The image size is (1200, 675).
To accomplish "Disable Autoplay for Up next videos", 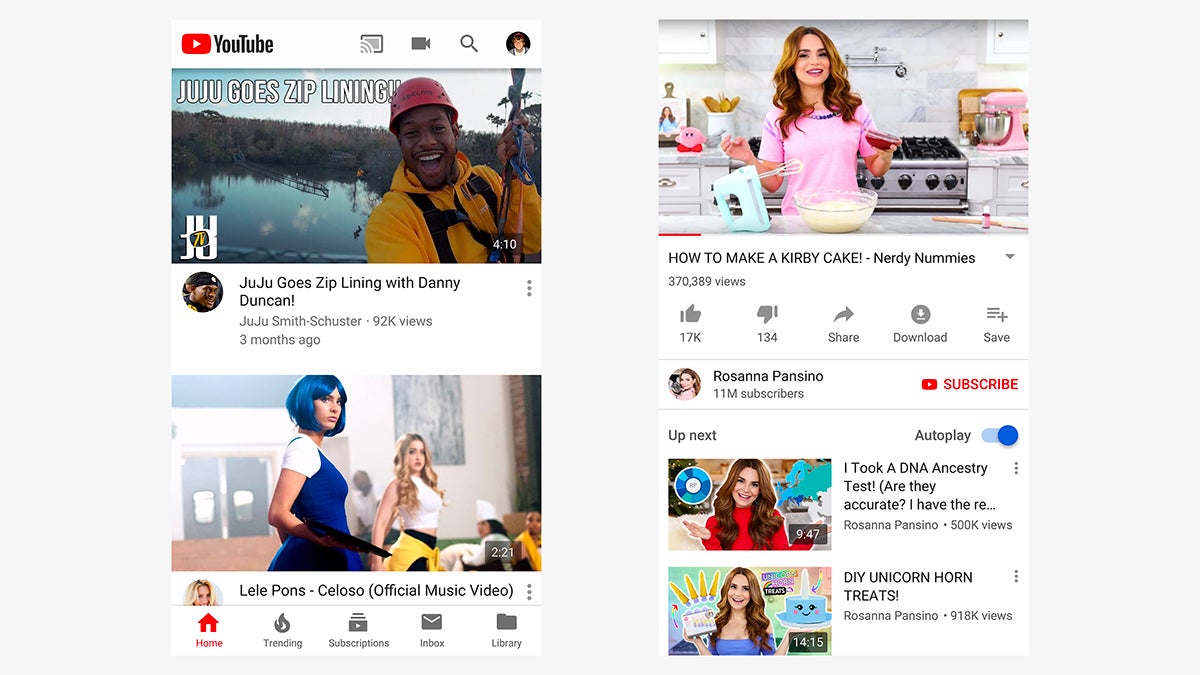I will (998, 435).
